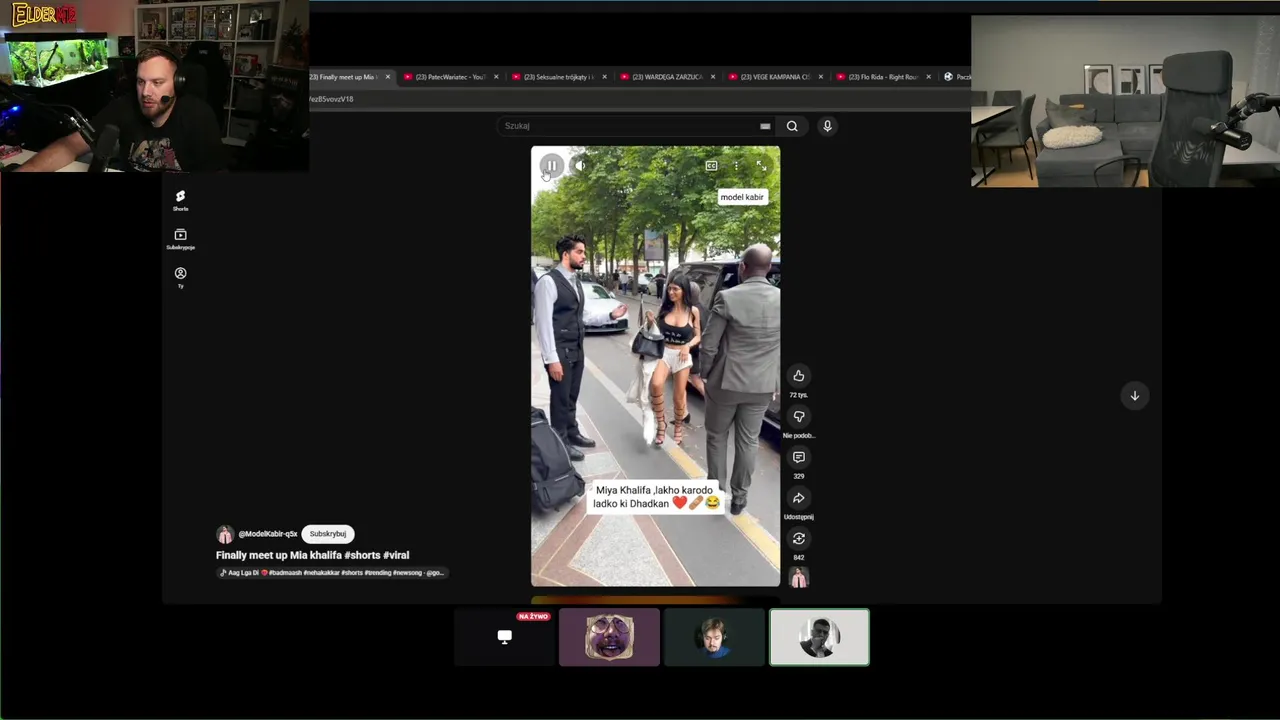The image size is (1280, 720).
Task: Open the remix button (842)
Action: (x=798, y=539)
